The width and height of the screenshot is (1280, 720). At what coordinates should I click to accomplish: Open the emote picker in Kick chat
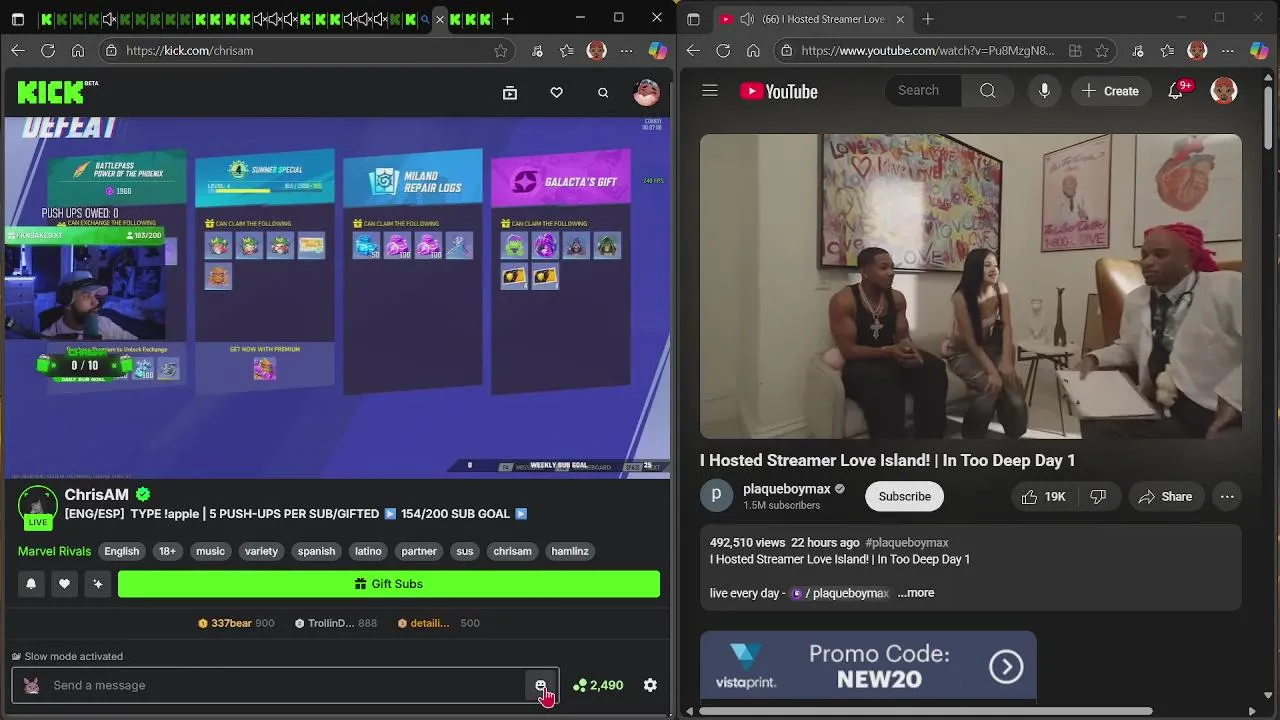[x=541, y=685]
